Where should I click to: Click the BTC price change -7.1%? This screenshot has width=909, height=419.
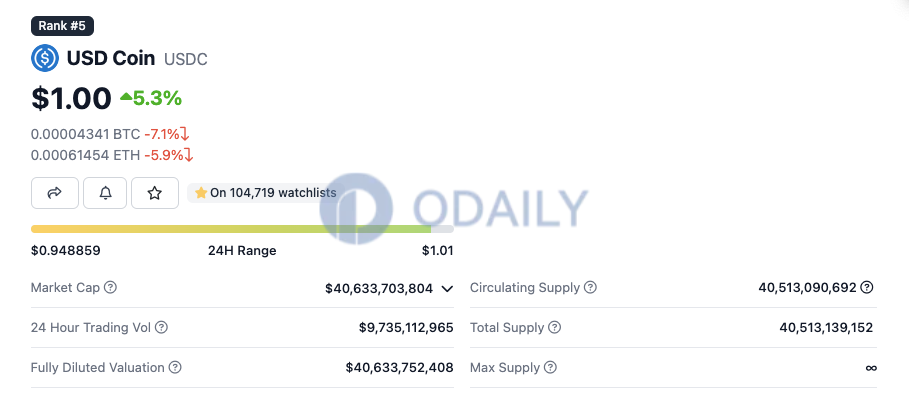167,134
